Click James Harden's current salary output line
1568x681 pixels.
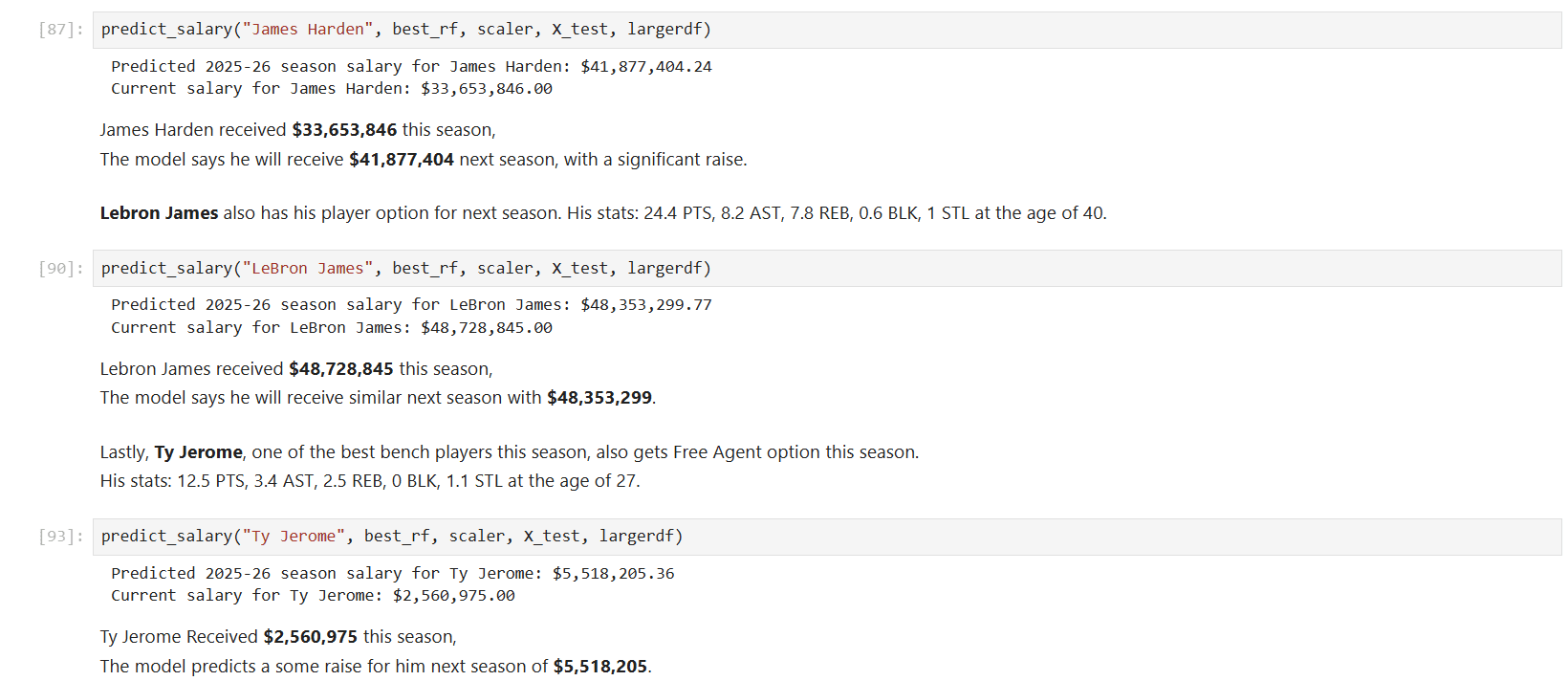coord(331,89)
